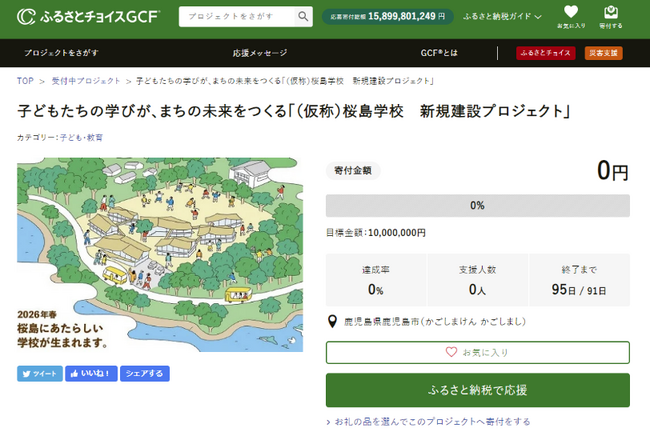Click the ふるさとチョイスGCF logo
This screenshot has width=650, height=433.
pos(88,17)
